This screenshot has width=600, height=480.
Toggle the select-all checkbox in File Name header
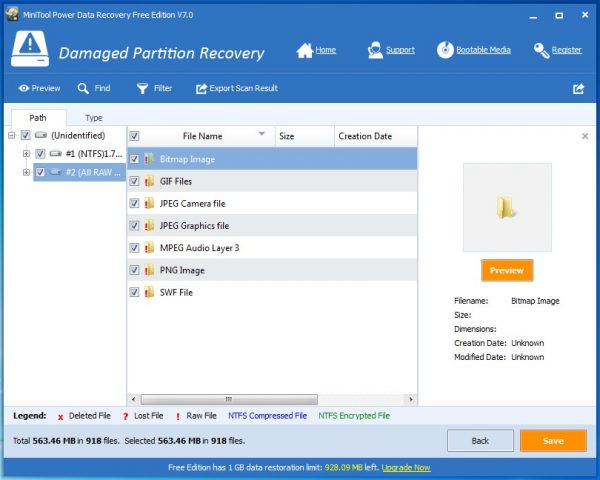pyautogui.click(x=134, y=136)
